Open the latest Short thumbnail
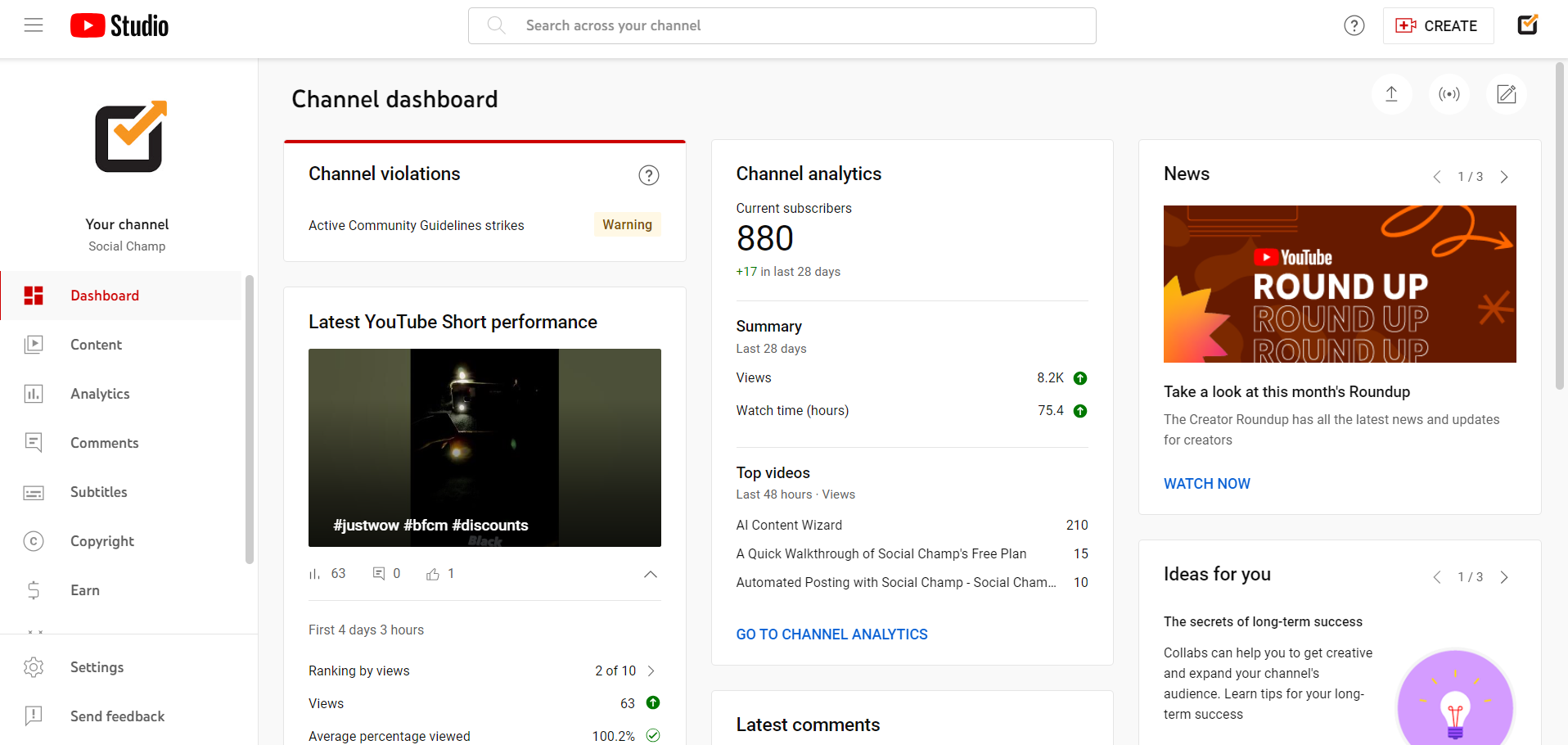The height and width of the screenshot is (745, 1568). click(484, 448)
